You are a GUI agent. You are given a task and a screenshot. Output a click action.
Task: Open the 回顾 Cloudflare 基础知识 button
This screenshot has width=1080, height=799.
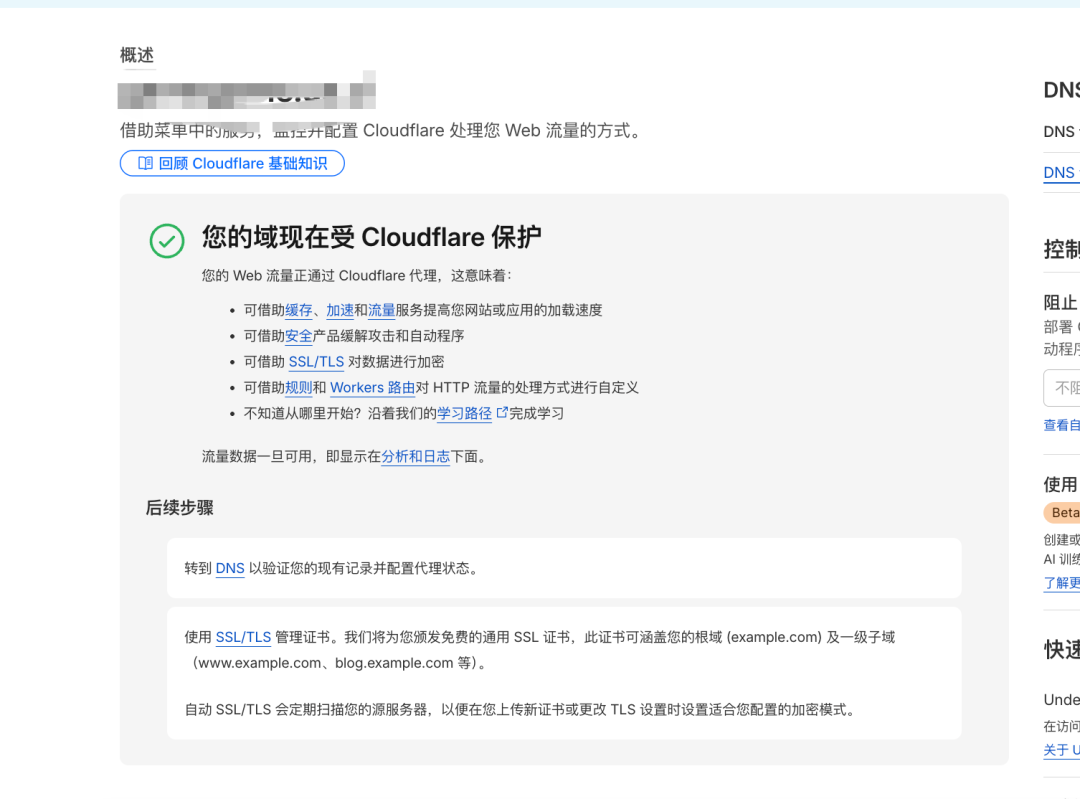click(232, 163)
